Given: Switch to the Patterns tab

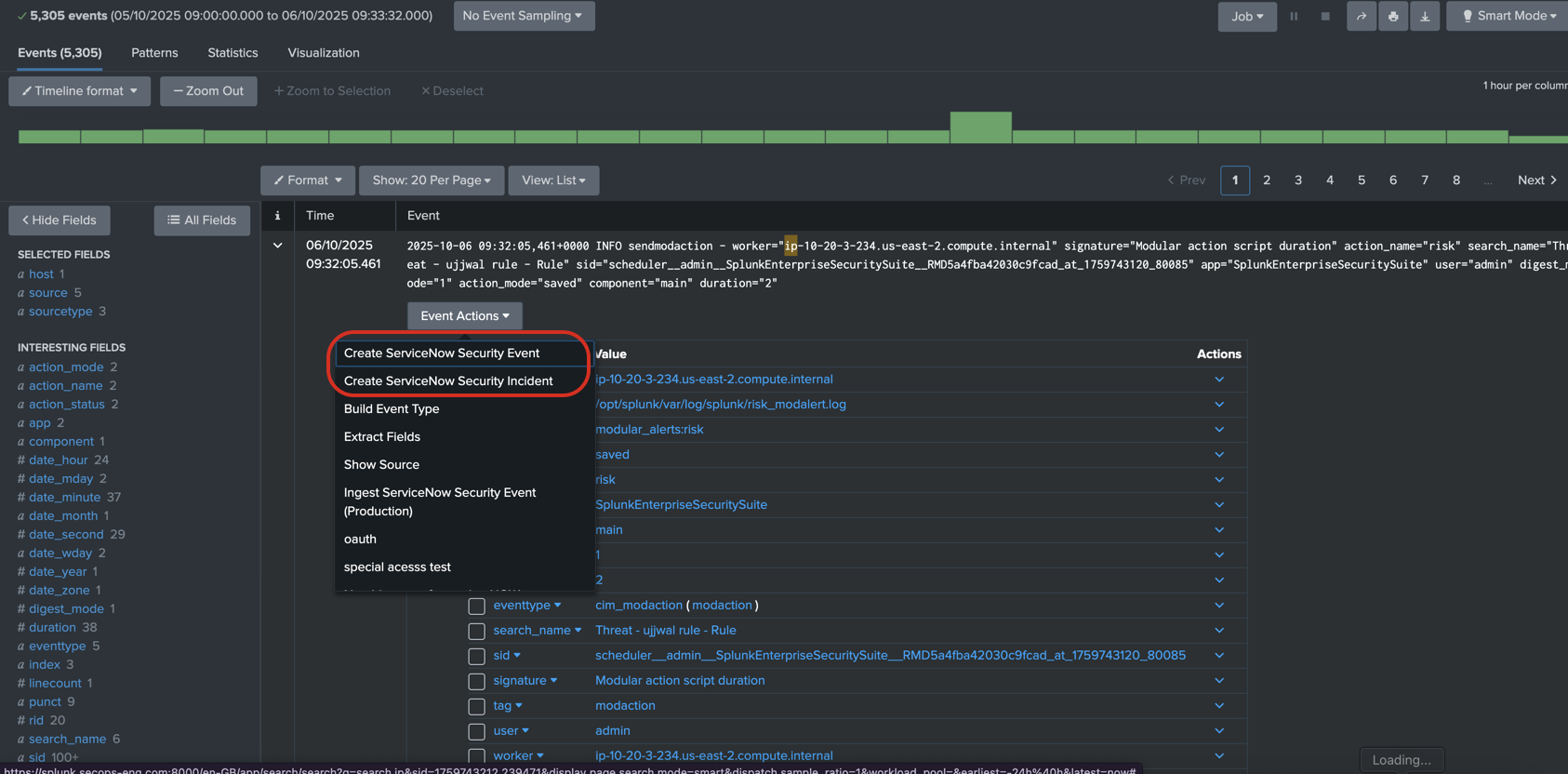Looking at the screenshot, I should pos(154,53).
